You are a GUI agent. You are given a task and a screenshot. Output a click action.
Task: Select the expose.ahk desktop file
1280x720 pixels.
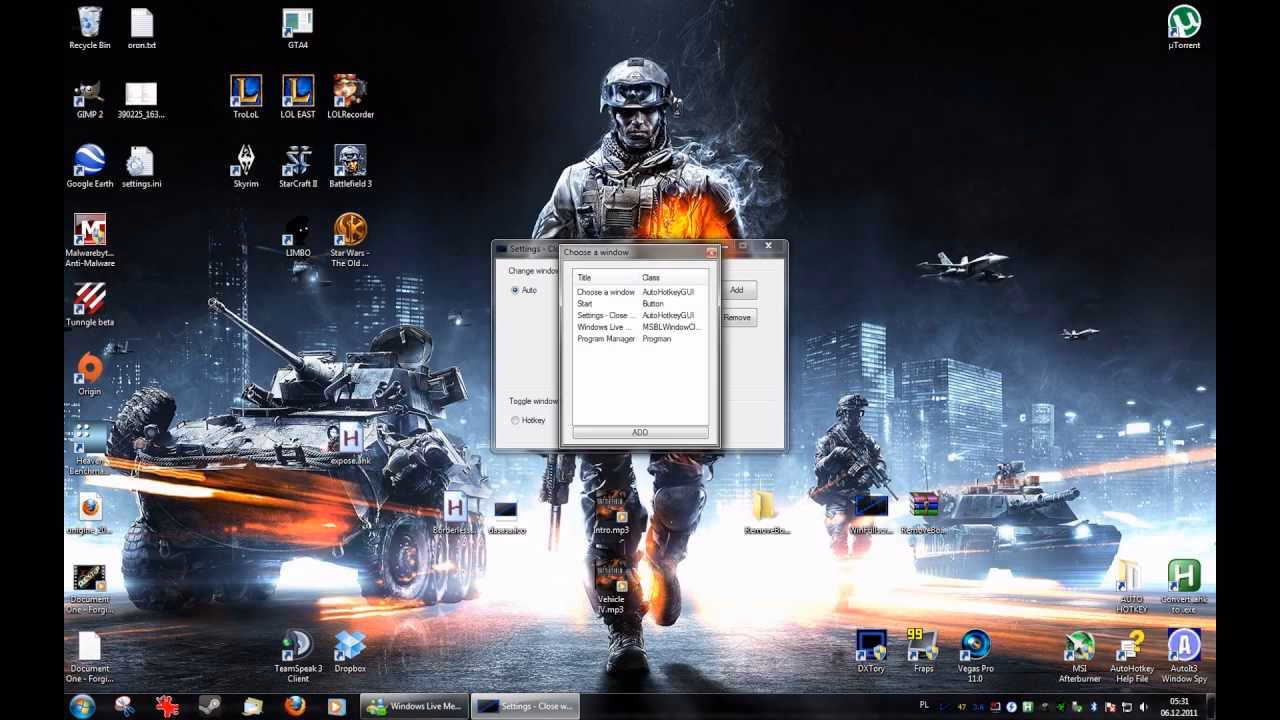point(350,443)
